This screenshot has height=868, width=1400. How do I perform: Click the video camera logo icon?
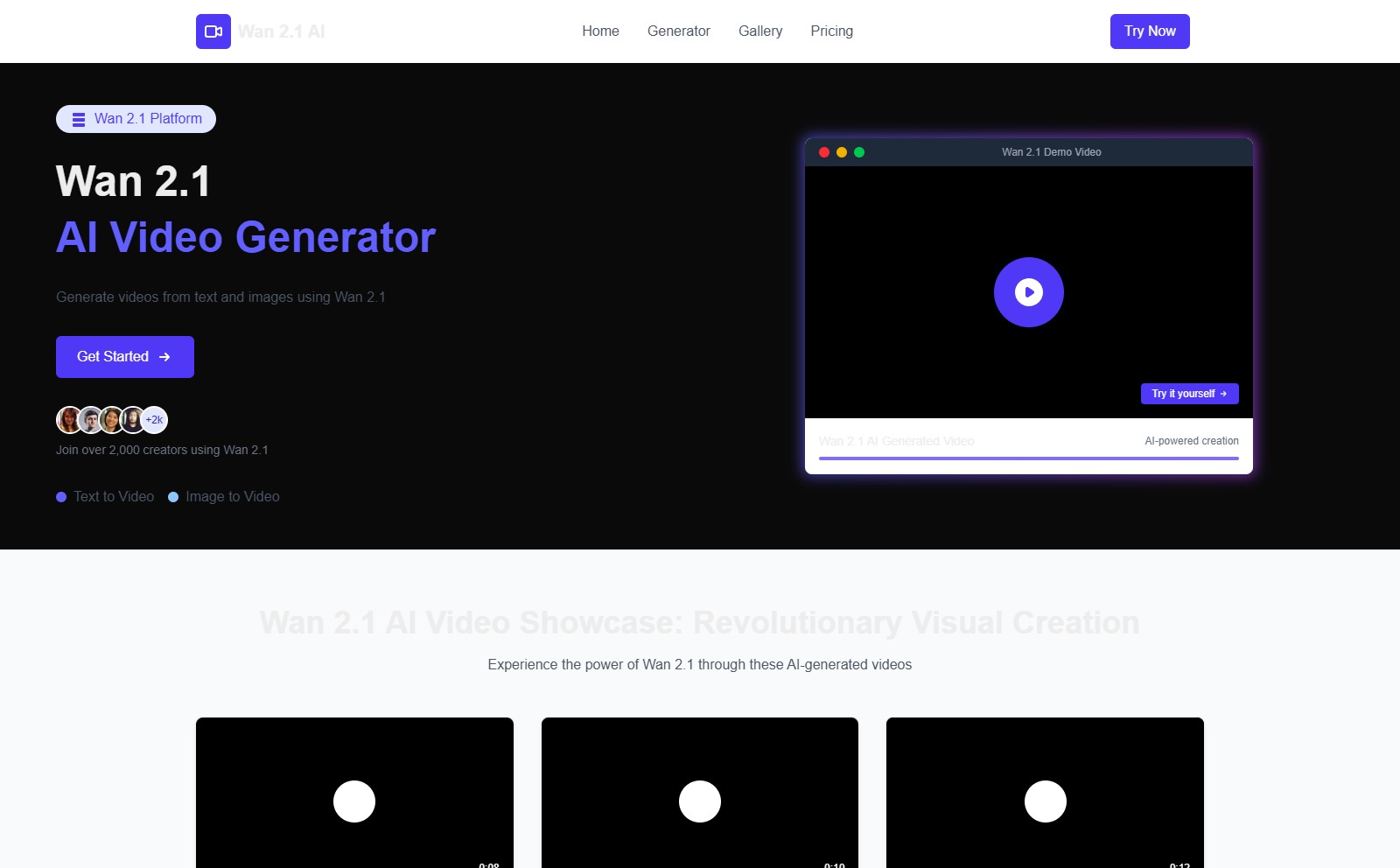[x=213, y=31]
